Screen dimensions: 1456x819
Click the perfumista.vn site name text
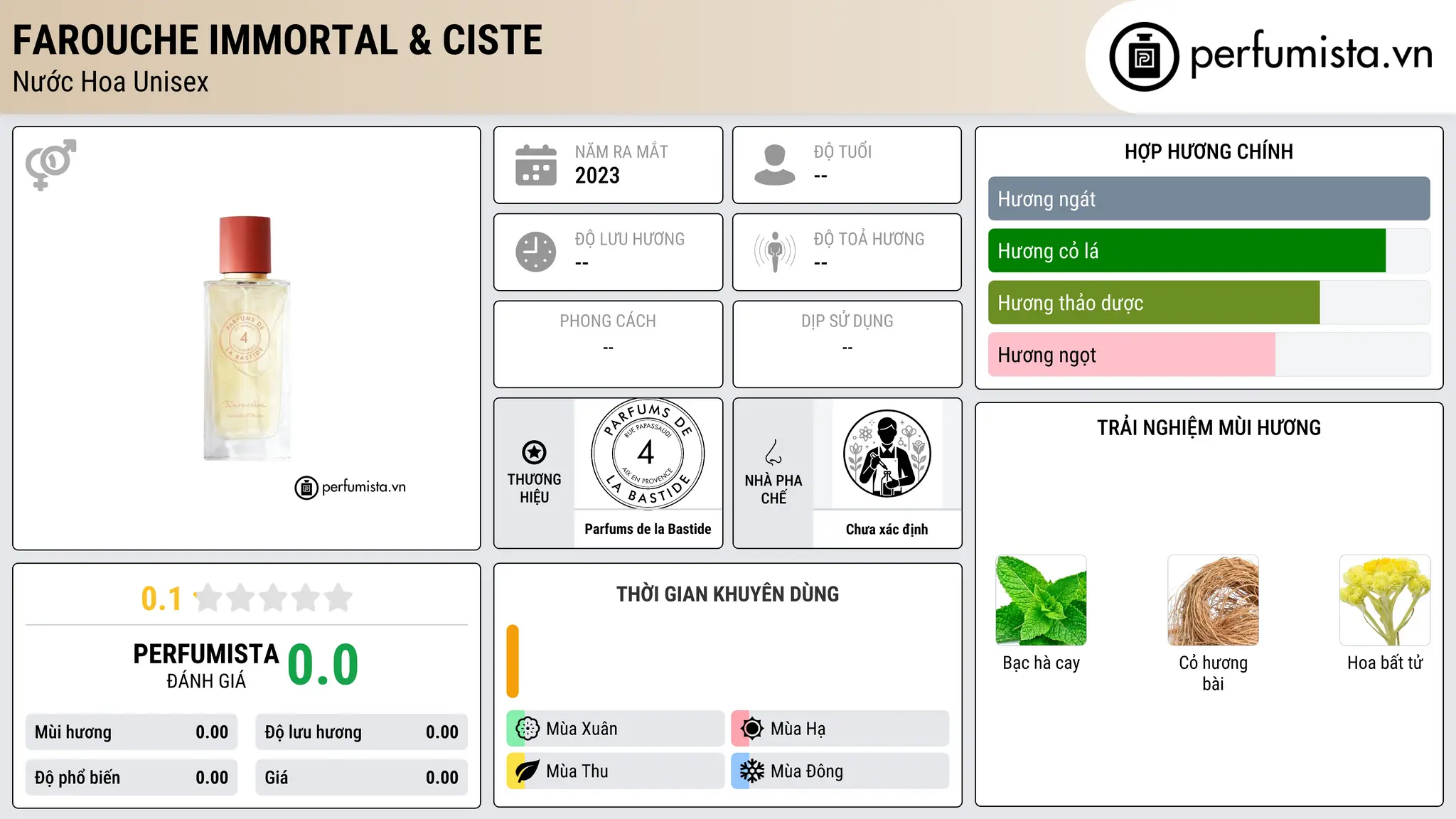1312,55
